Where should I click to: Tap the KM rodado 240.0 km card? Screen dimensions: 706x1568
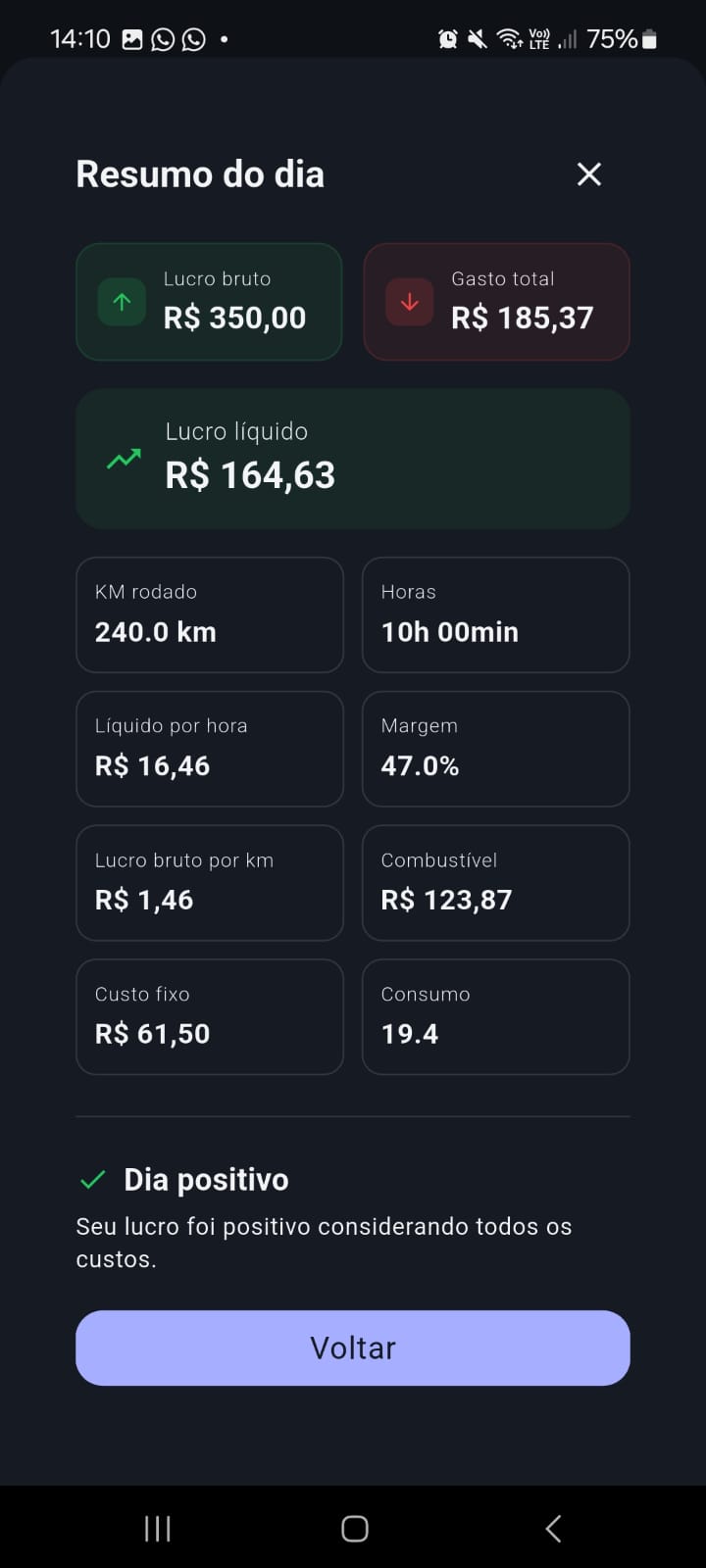(x=209, y=614)
